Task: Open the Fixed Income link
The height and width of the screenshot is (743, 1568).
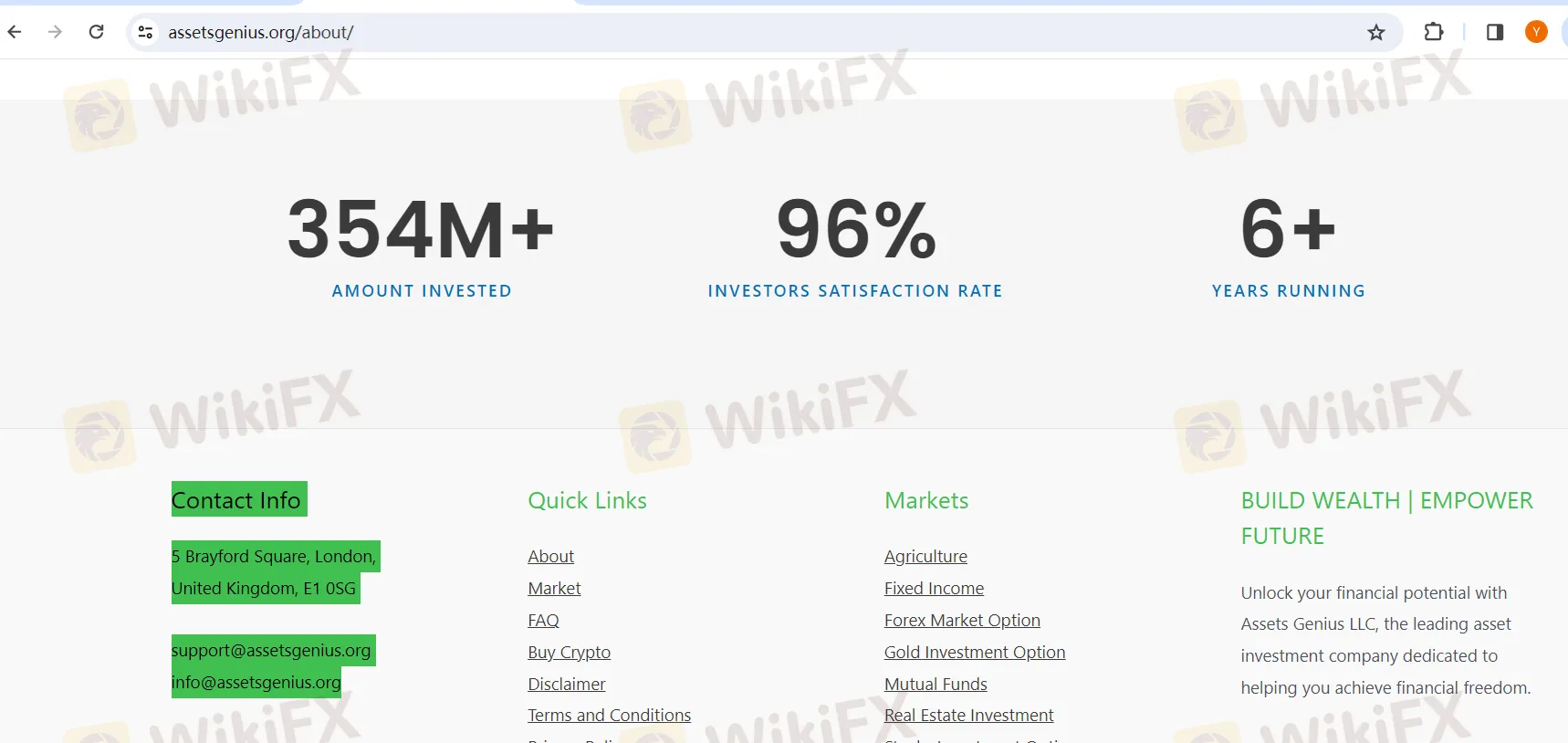Action: (934, 588)
